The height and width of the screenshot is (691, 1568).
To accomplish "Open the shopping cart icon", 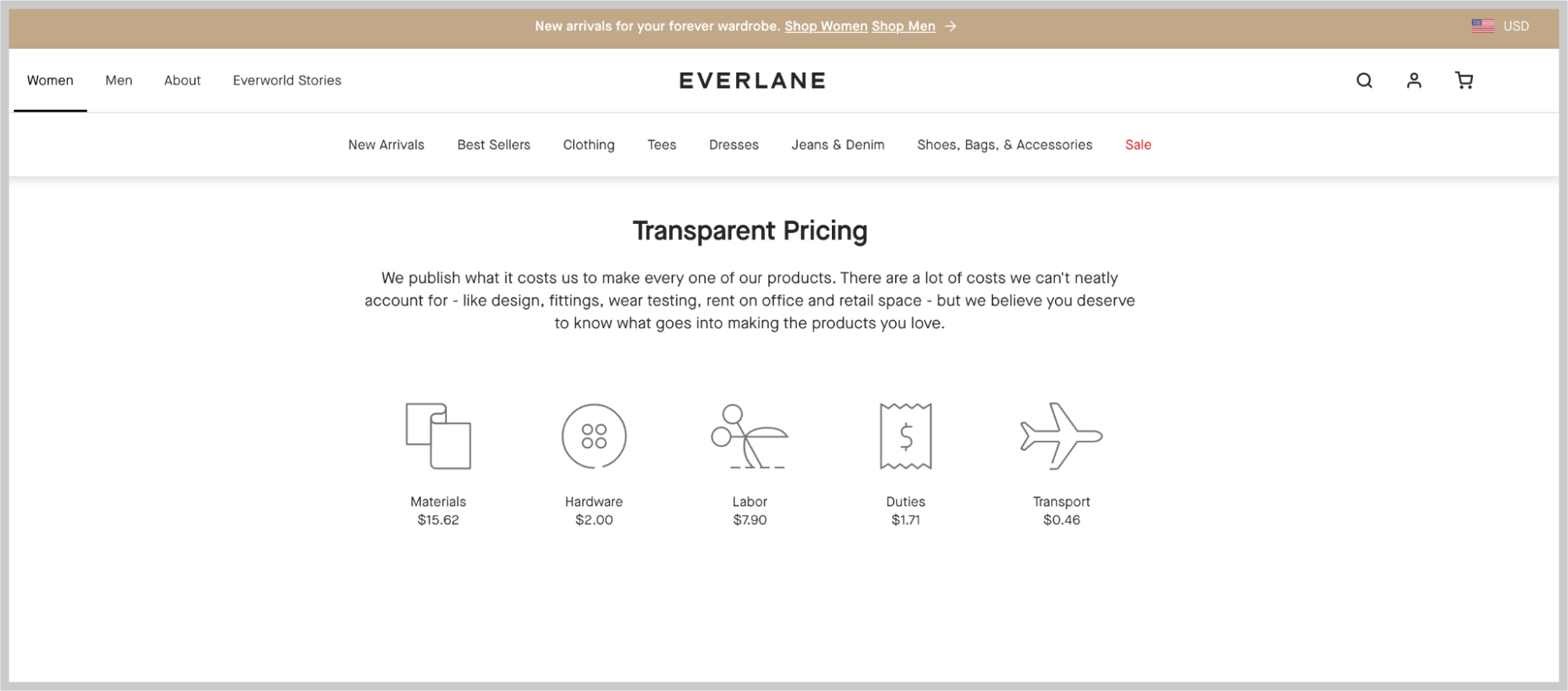I will (x=1464, y=80).
